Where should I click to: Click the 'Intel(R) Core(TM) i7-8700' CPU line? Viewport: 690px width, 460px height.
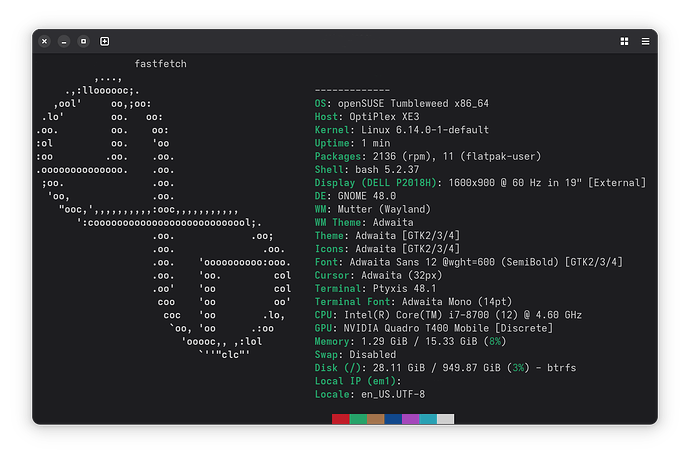pyautogui.click(x=448, y=315)
